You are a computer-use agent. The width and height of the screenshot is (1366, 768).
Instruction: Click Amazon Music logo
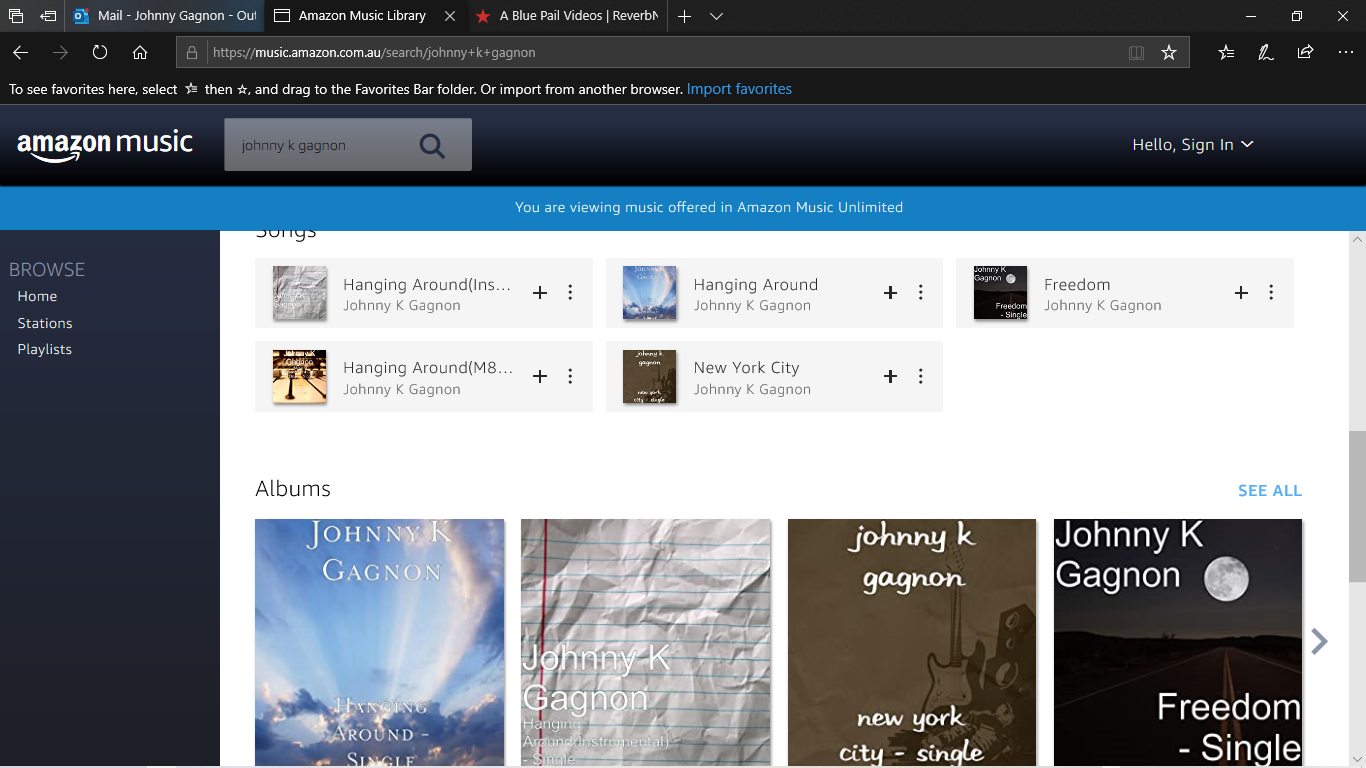105,144
